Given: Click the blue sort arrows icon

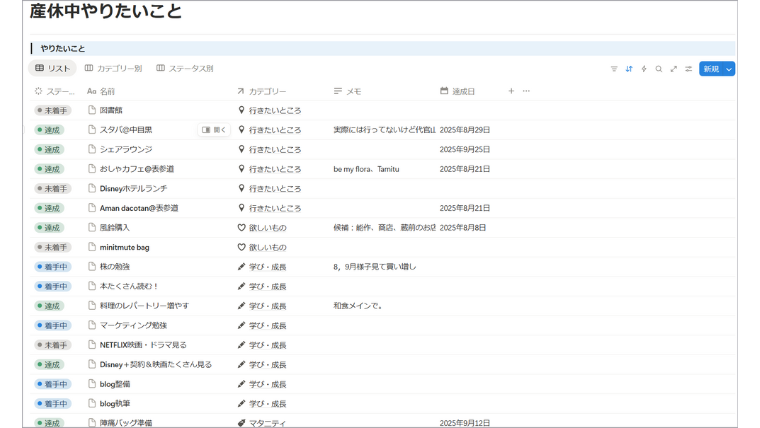Looking at the screenshot, I should [629, 69].
